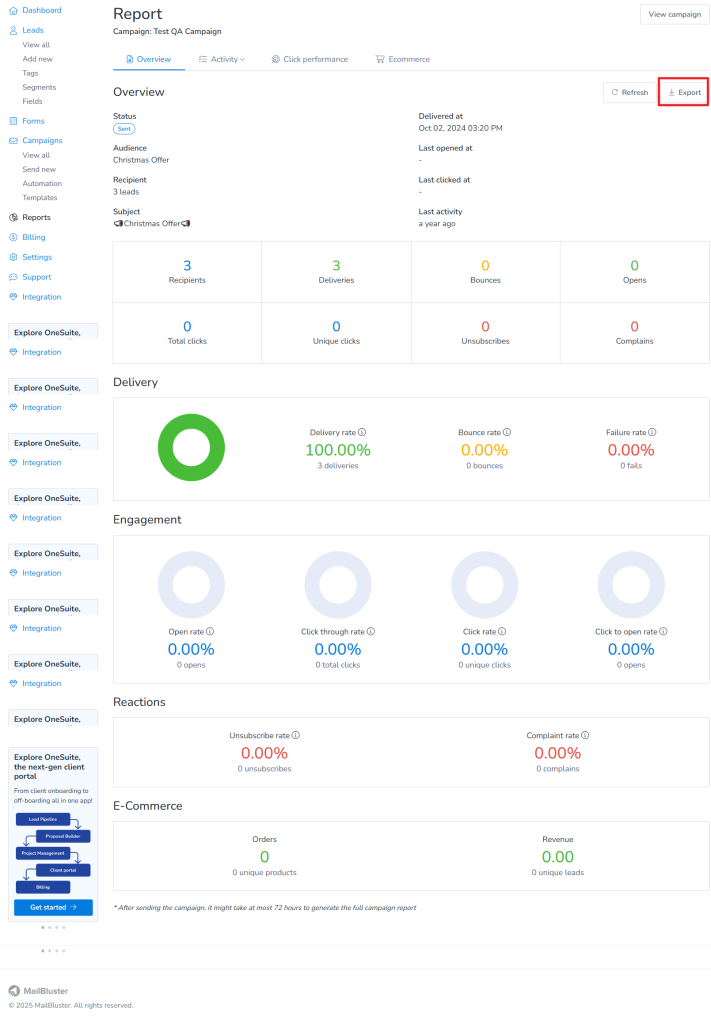This screenshot has width=711, height=1024.
Task: Open Segments under Leads in sidebar
Action: pos(39,87)
